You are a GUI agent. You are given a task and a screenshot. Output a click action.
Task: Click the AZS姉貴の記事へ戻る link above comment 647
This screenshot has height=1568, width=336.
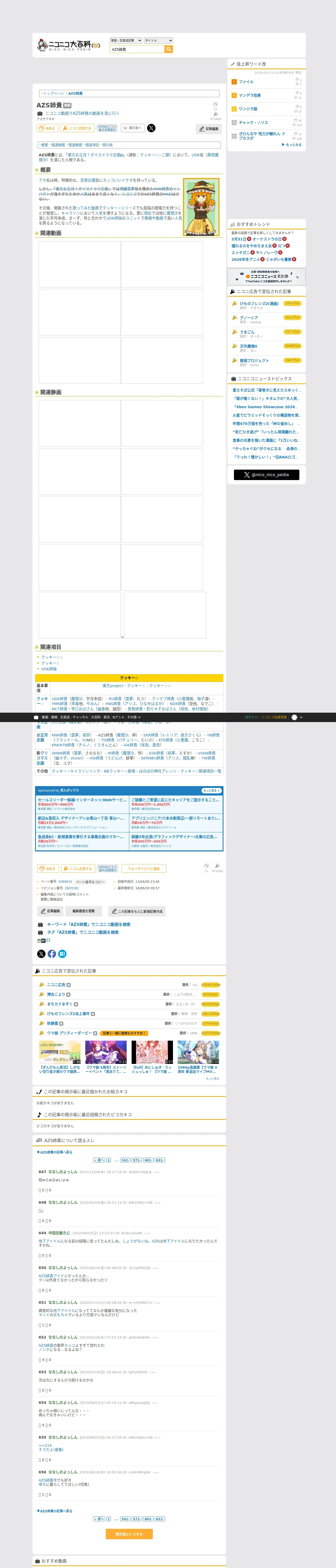[54, 1152]
